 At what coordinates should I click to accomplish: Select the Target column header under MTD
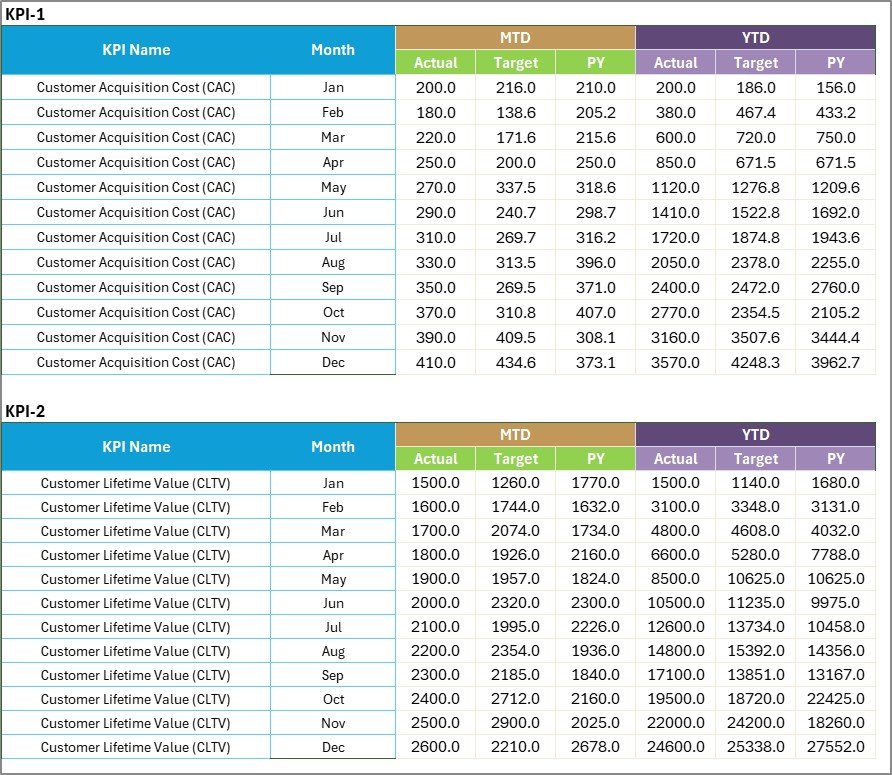click(516, 62)
